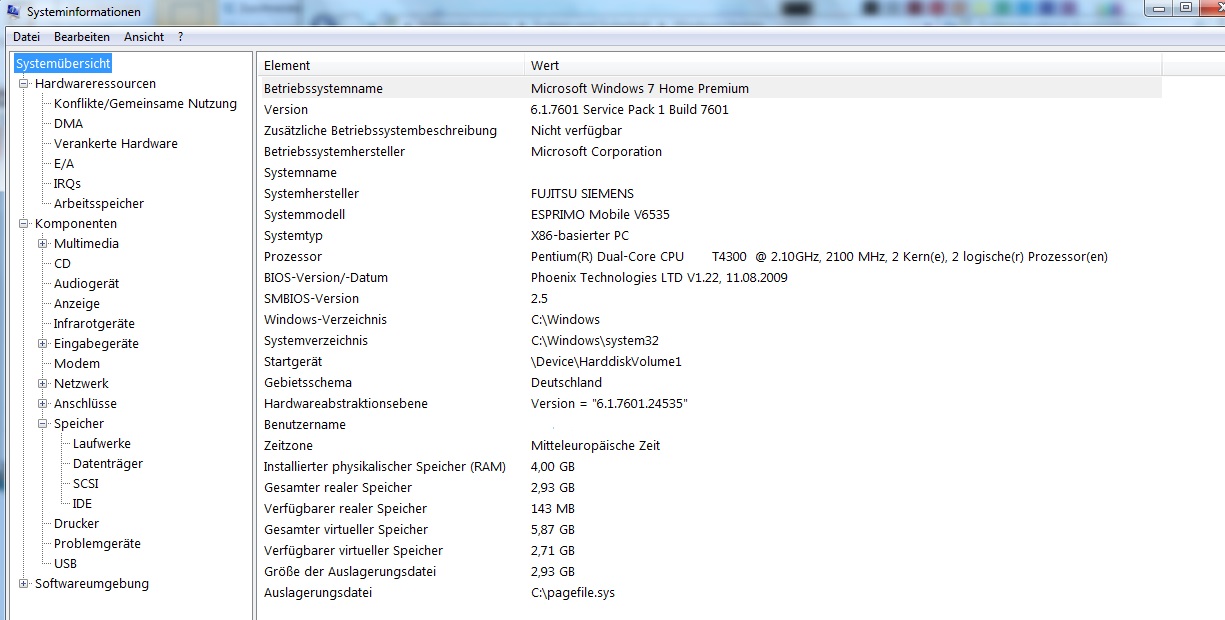1225x620 pixels.
Task: Expand the Eingabegeräte branch
Action: pyautogui.click(x=41, y=343)
